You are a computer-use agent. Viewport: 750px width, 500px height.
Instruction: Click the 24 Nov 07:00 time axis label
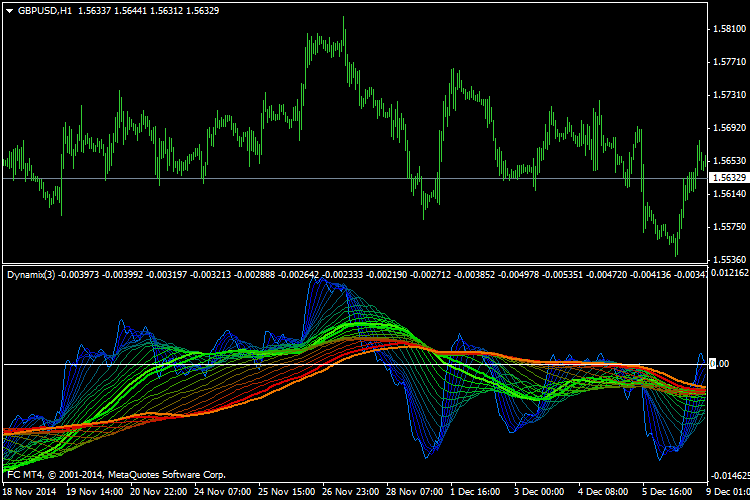tap(222, 492)
